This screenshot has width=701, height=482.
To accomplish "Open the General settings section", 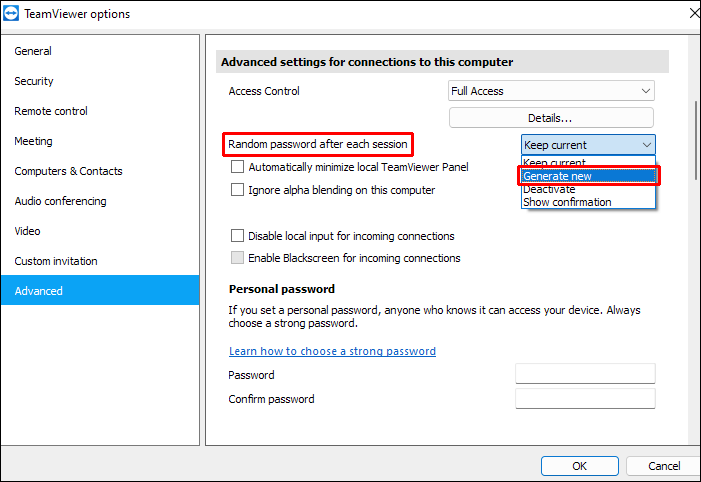I will tap(33, 51).
